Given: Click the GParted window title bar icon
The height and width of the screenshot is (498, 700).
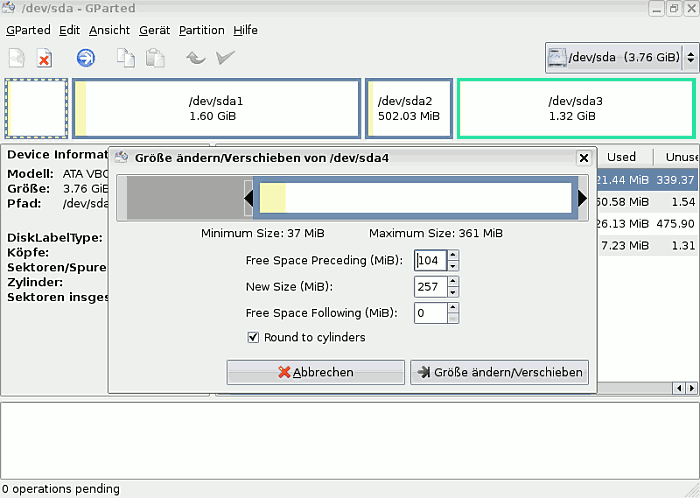Looking at the screenshot, I should tap(8, 8).
